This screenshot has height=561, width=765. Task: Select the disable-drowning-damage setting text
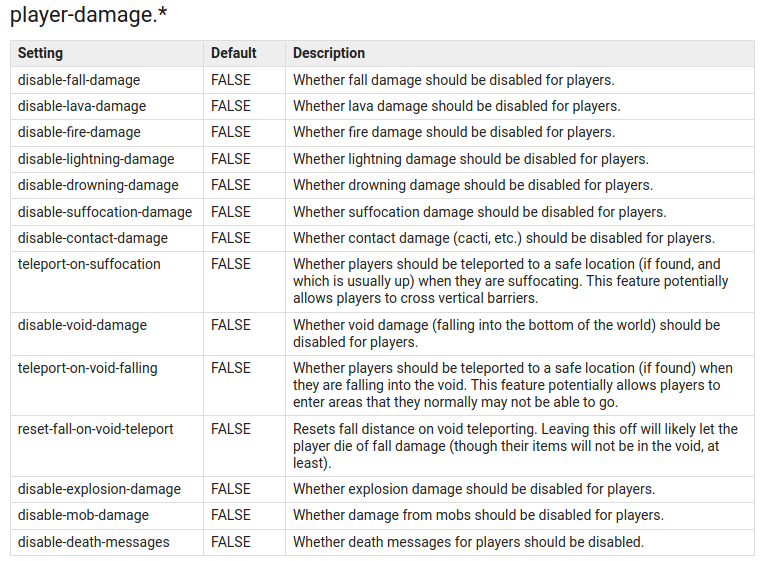pyautogui.click(x=98, y=185)
